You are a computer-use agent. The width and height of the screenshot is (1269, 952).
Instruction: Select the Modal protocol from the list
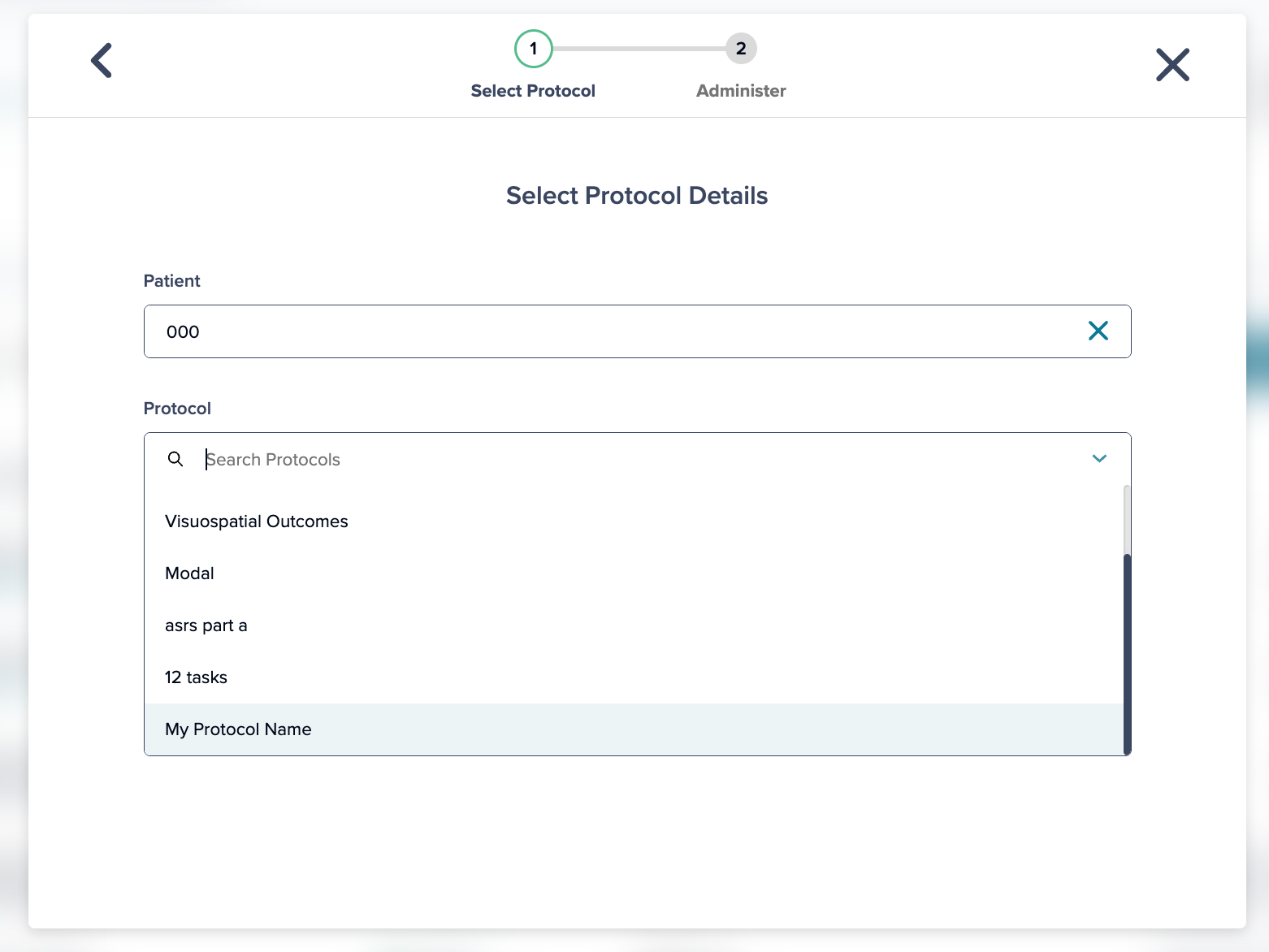(x=189, y=573)
